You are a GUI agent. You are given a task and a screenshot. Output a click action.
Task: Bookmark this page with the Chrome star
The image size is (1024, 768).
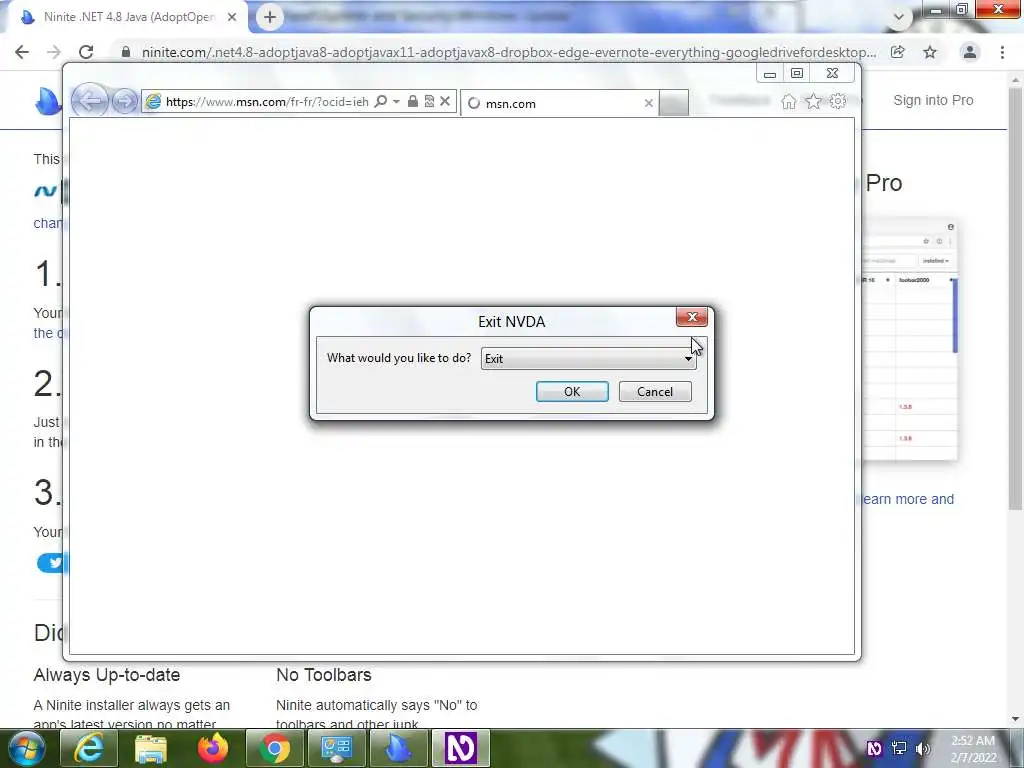(930, 52)
